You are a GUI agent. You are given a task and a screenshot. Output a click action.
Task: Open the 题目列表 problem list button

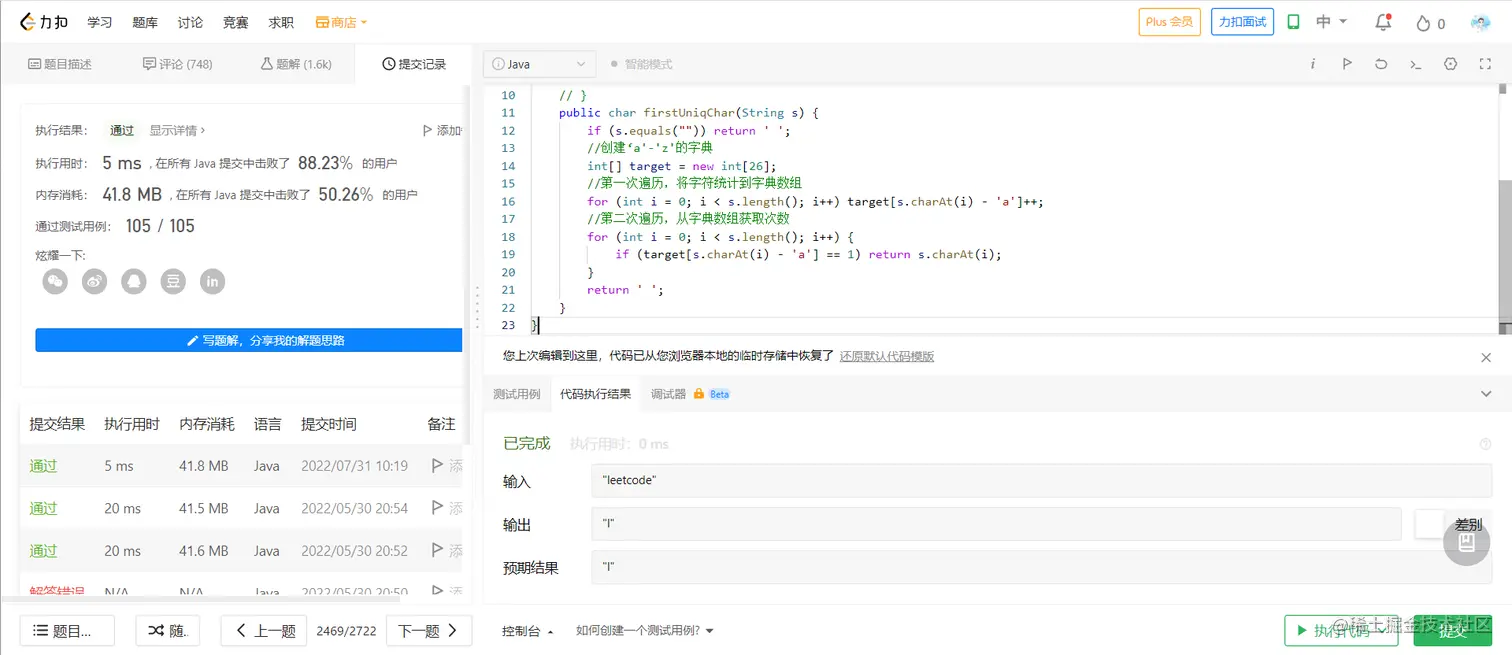point(67,631)
